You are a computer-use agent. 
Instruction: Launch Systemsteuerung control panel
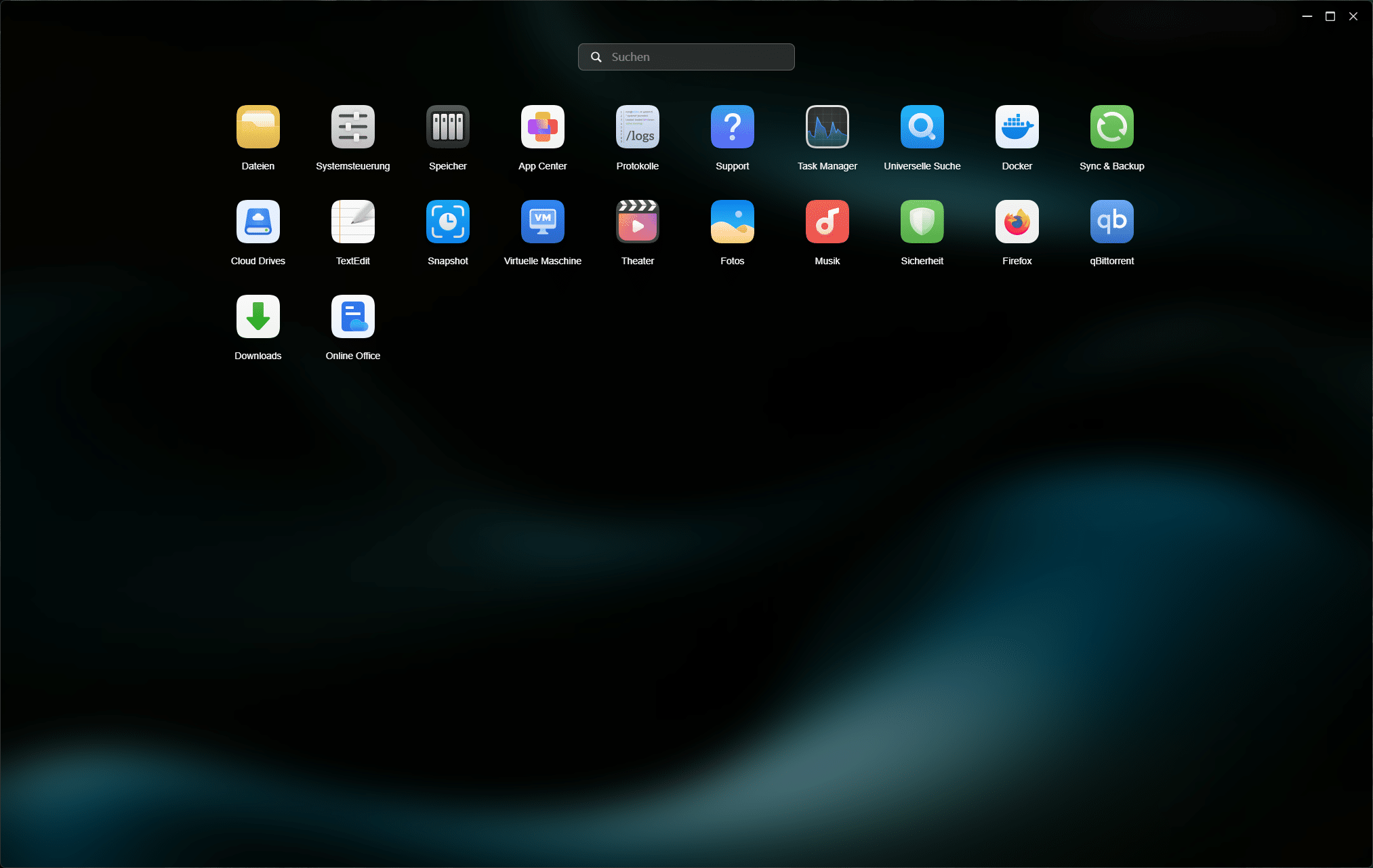tap(352, 127)
